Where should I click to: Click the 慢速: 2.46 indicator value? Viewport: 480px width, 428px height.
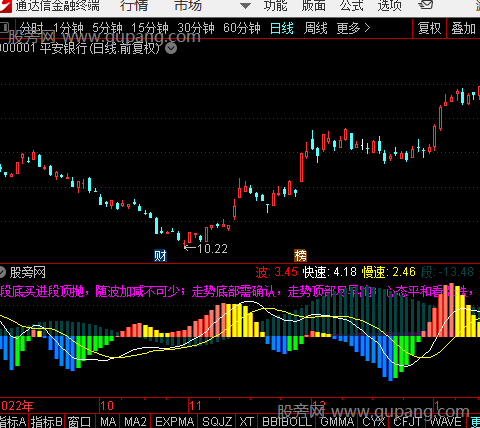(x=389, y=272)
